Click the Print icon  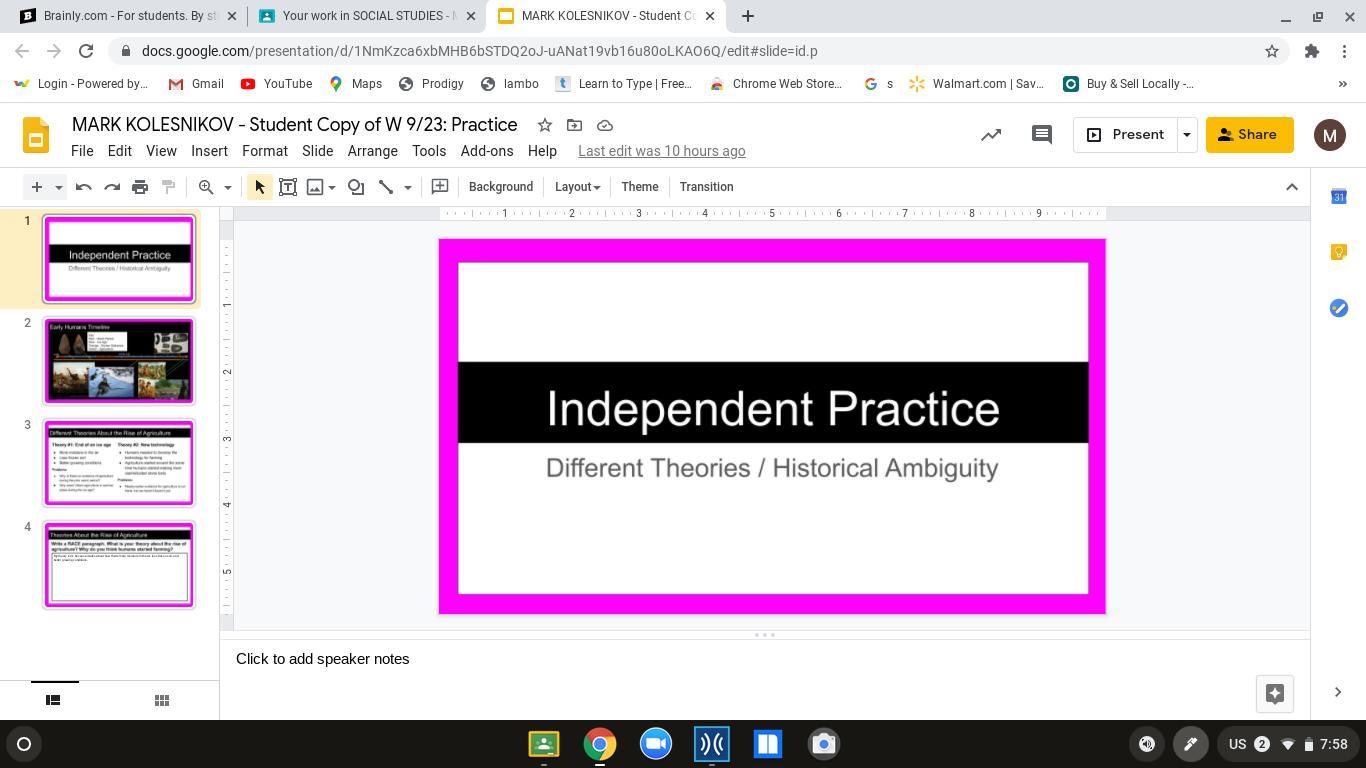(x=140, y=187)
